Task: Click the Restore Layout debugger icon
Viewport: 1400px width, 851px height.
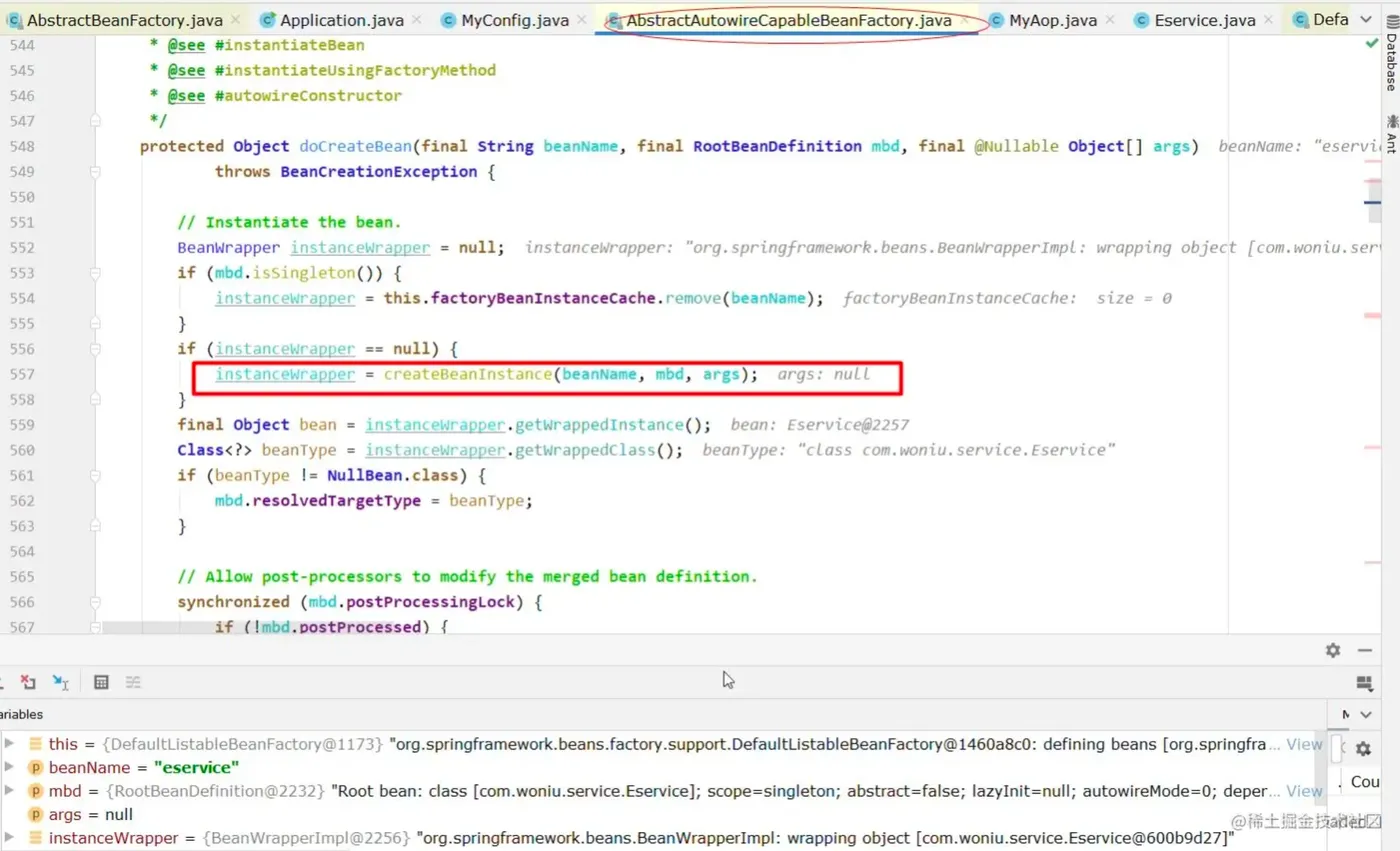Action: tap(1364, 682)
